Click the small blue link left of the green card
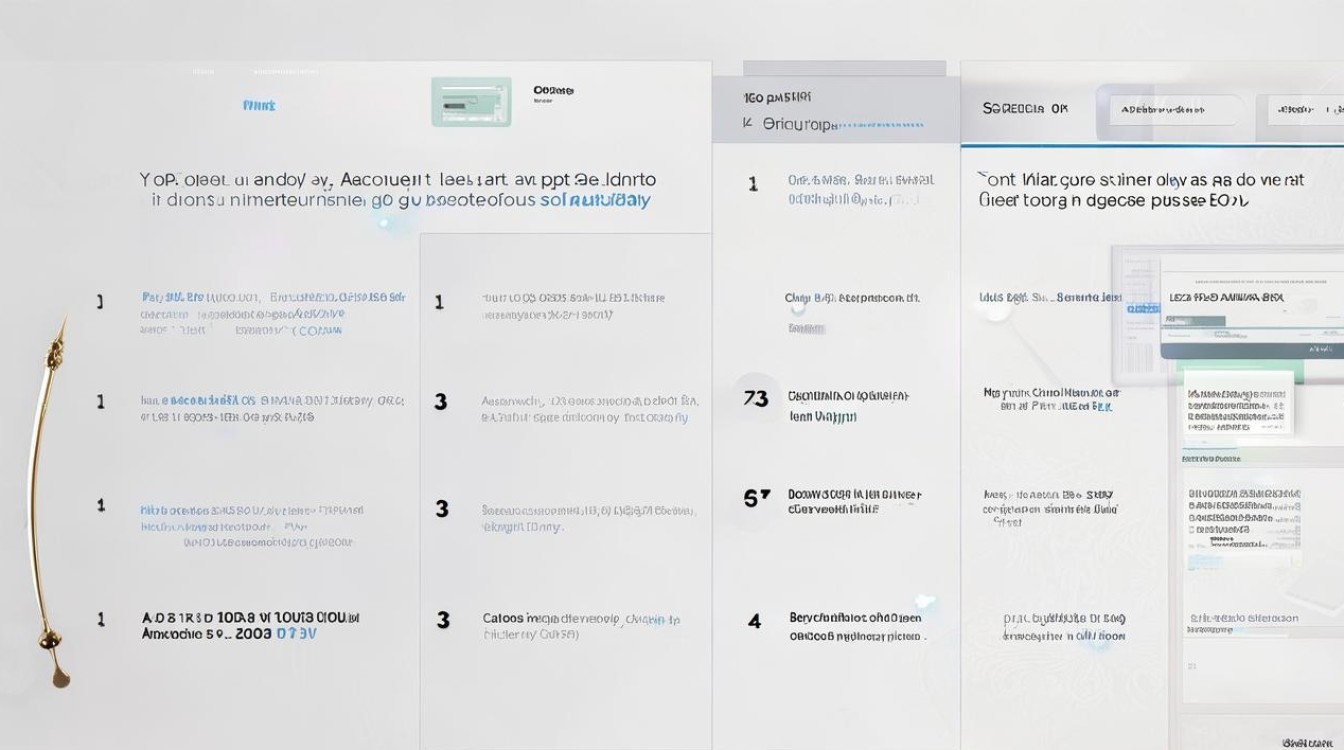 tap(259, 105)
